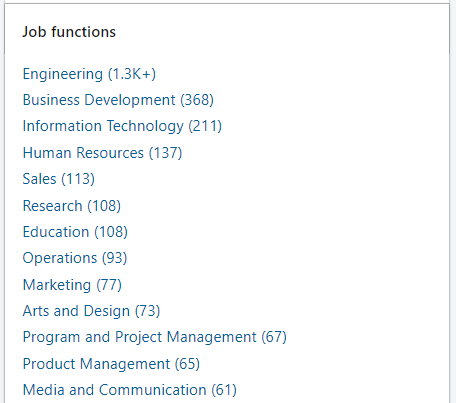Click the count (211) next to Information Technology

[x=205, y=126]
